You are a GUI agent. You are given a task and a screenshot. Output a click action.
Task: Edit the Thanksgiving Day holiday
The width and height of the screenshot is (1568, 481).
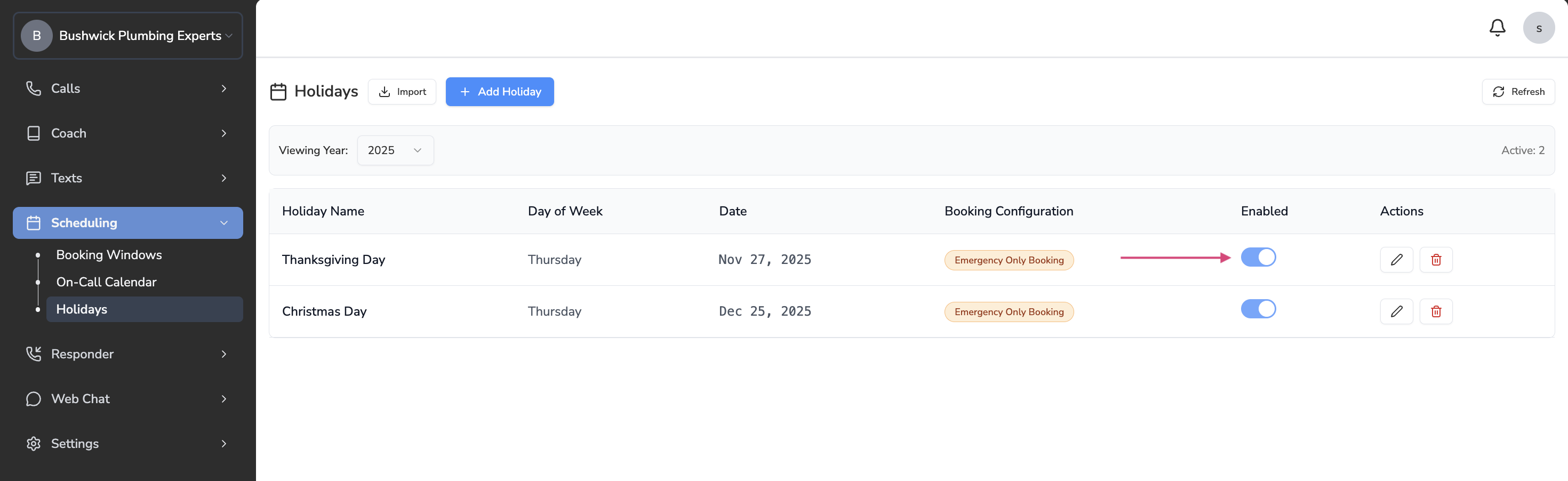pos(1396,260)
